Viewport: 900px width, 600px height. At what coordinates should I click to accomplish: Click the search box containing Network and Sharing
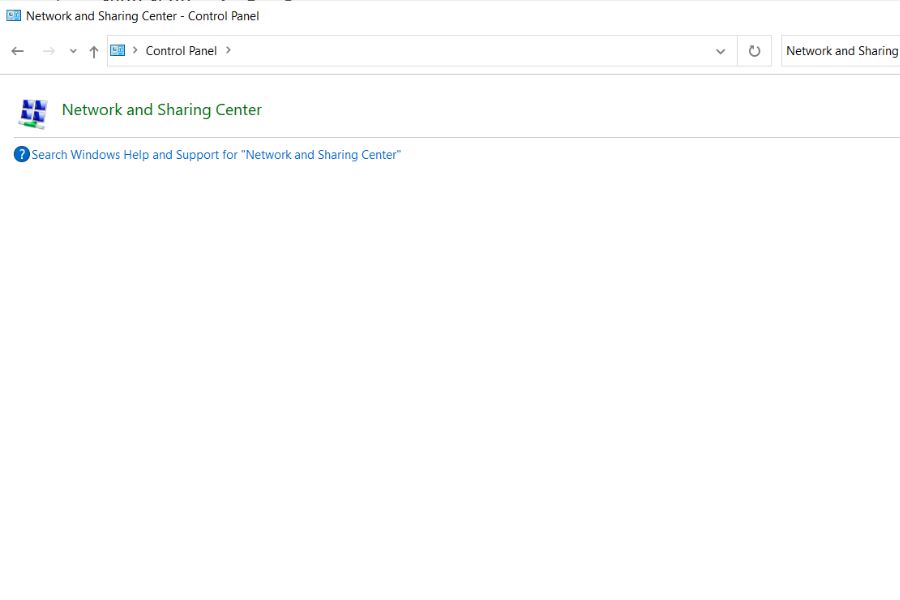coord(840,51)
